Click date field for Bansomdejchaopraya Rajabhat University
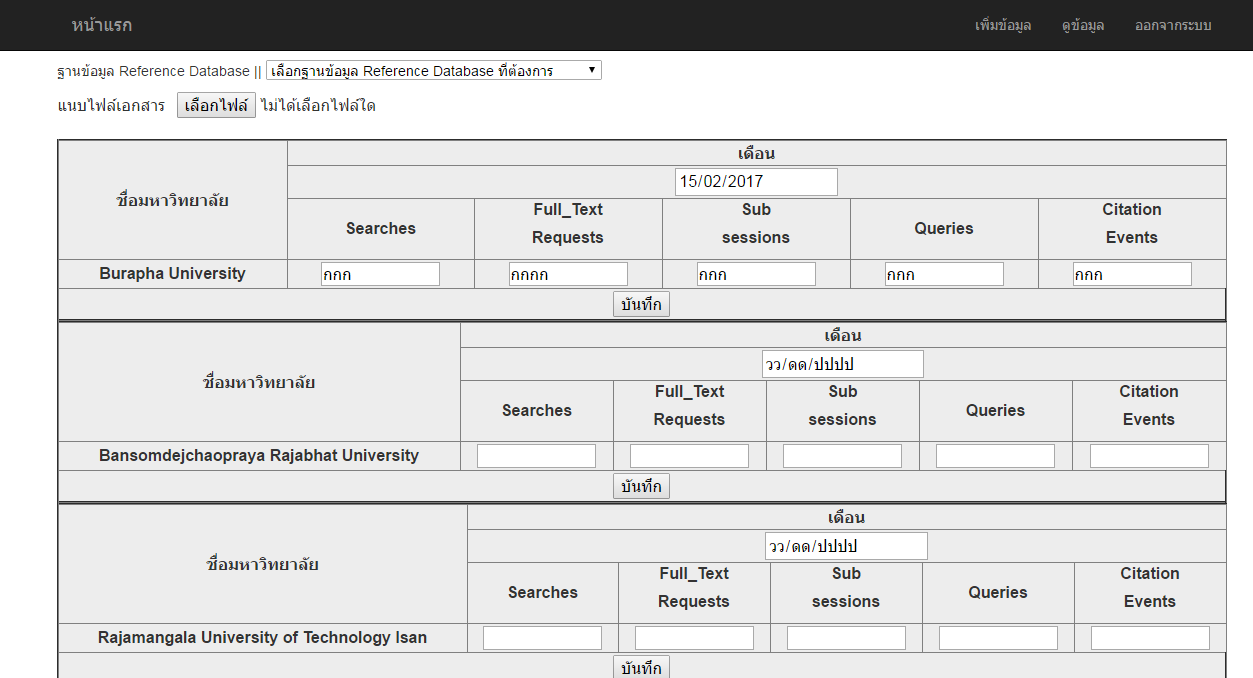Viewport: 1253px width, 678px height. pyautogui.click(x=843, y=364)
